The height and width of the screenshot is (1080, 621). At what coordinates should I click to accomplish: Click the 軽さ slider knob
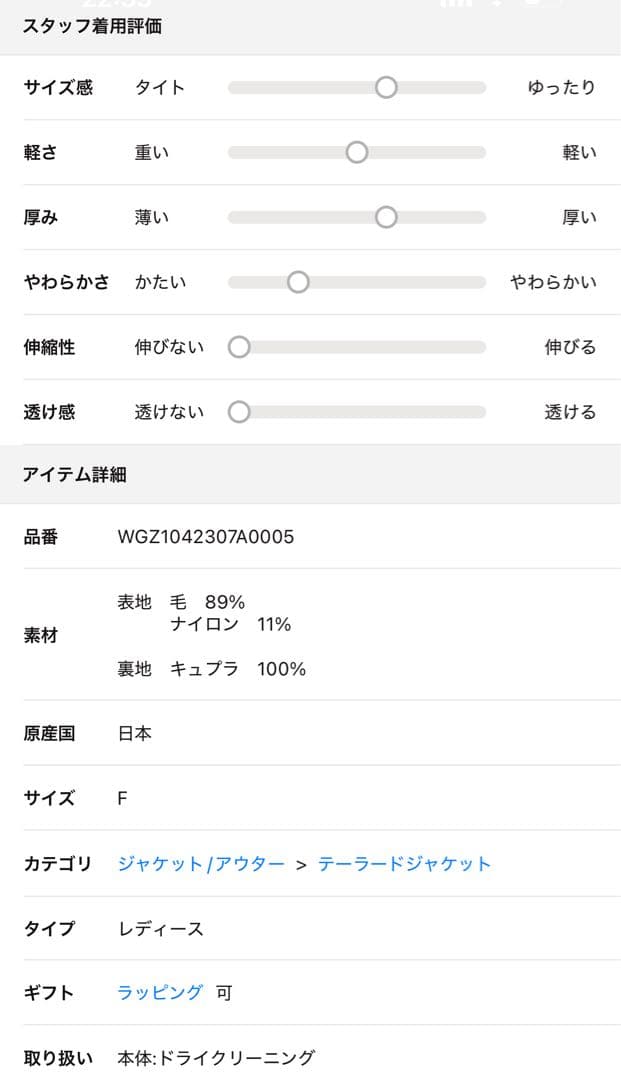pos(356,153)
